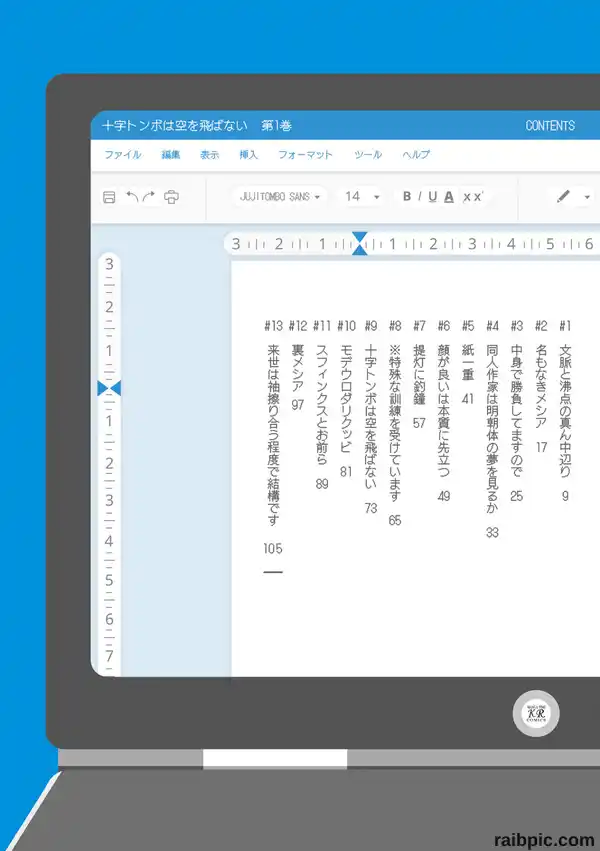
Task: Open the ツール menu
Action: click(368, 155)
